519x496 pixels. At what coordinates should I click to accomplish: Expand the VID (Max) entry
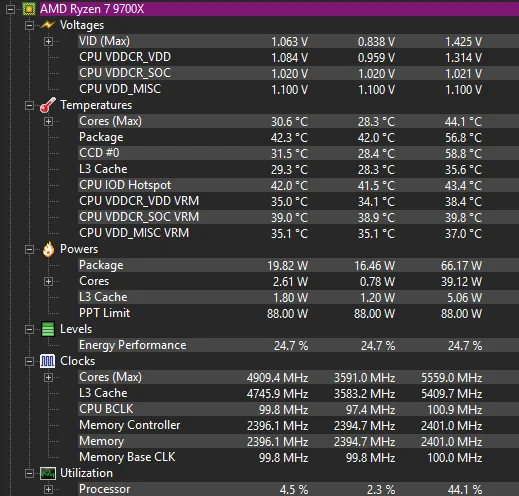point(48,41)
